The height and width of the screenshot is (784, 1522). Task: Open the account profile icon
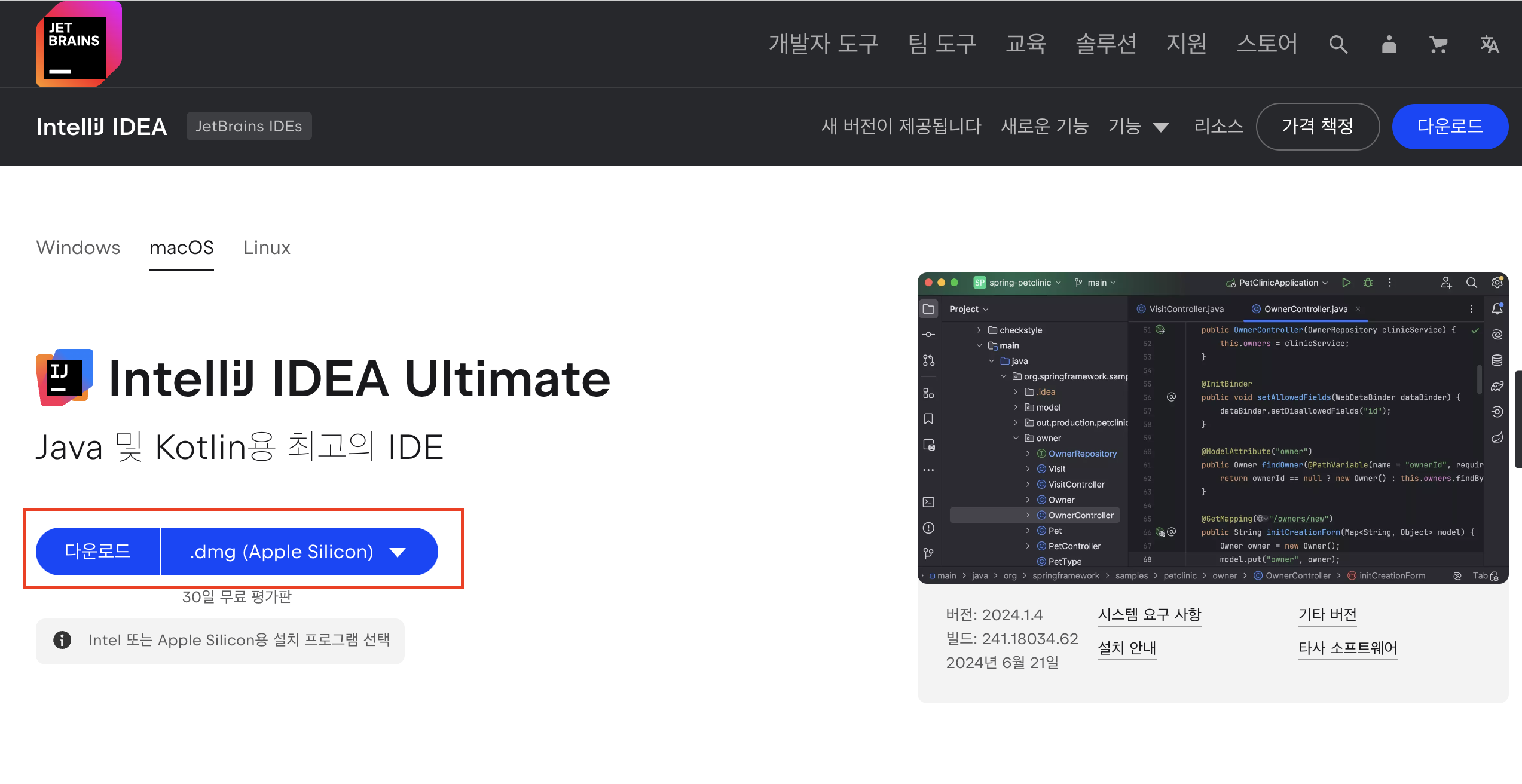1389,44
